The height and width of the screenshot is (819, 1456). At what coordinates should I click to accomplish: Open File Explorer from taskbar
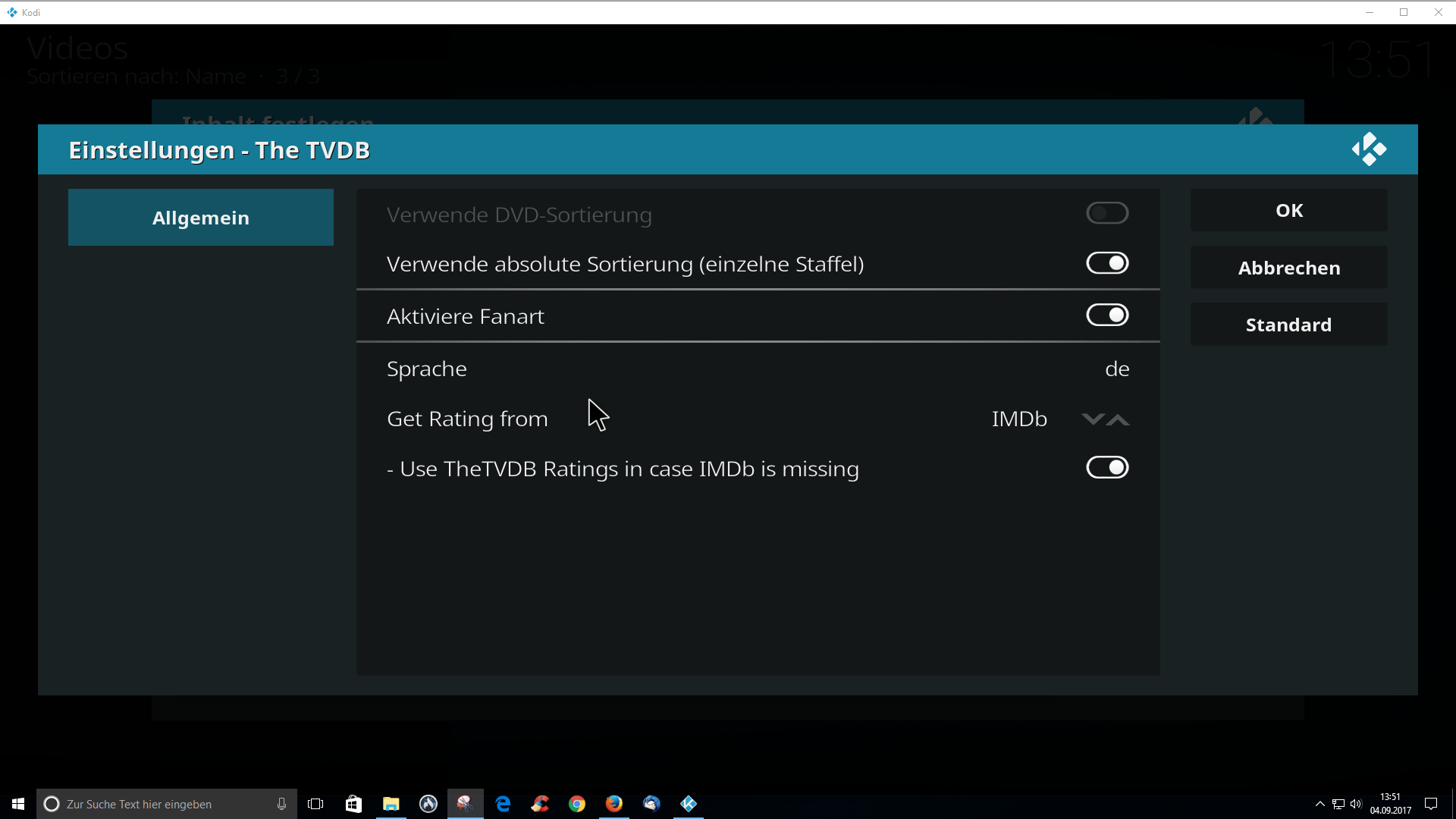click(x=391, y=804)
